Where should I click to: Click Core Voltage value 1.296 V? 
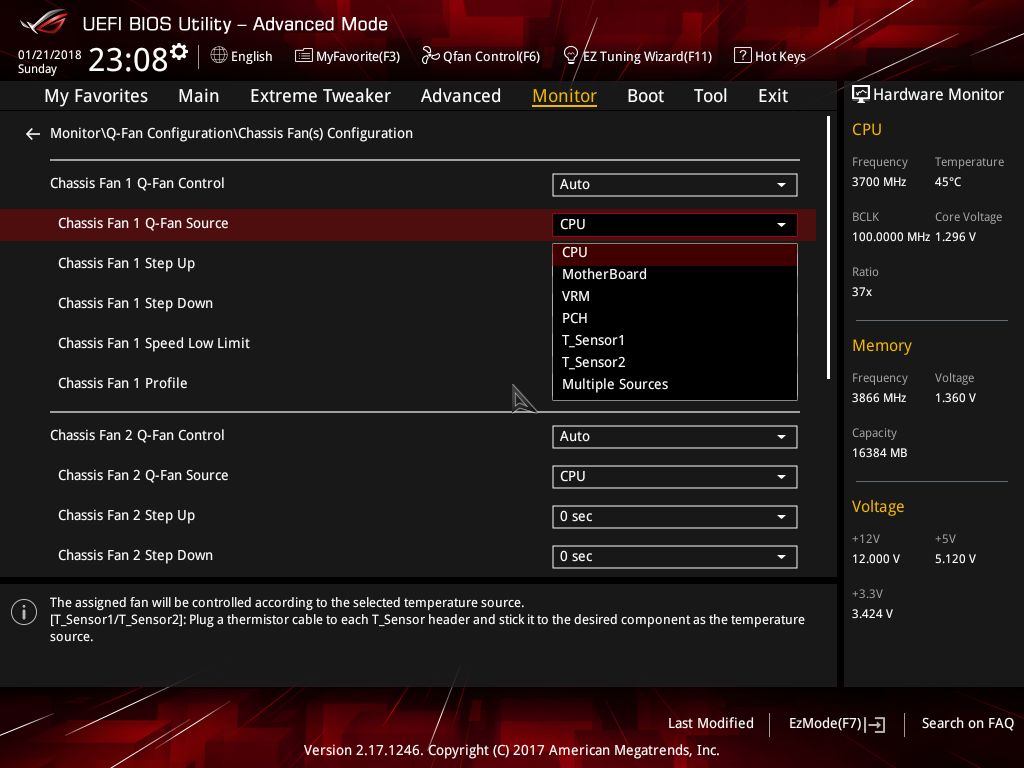pyautogui.click(x=955, y=237)
